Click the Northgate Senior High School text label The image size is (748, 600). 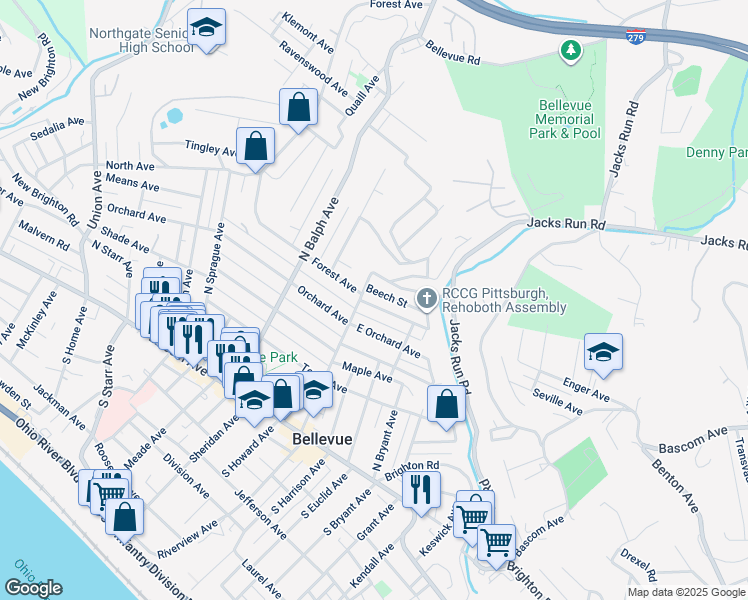point(141,39)
